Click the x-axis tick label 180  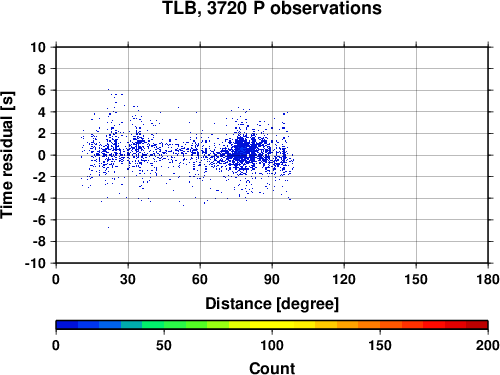(488, 279)
